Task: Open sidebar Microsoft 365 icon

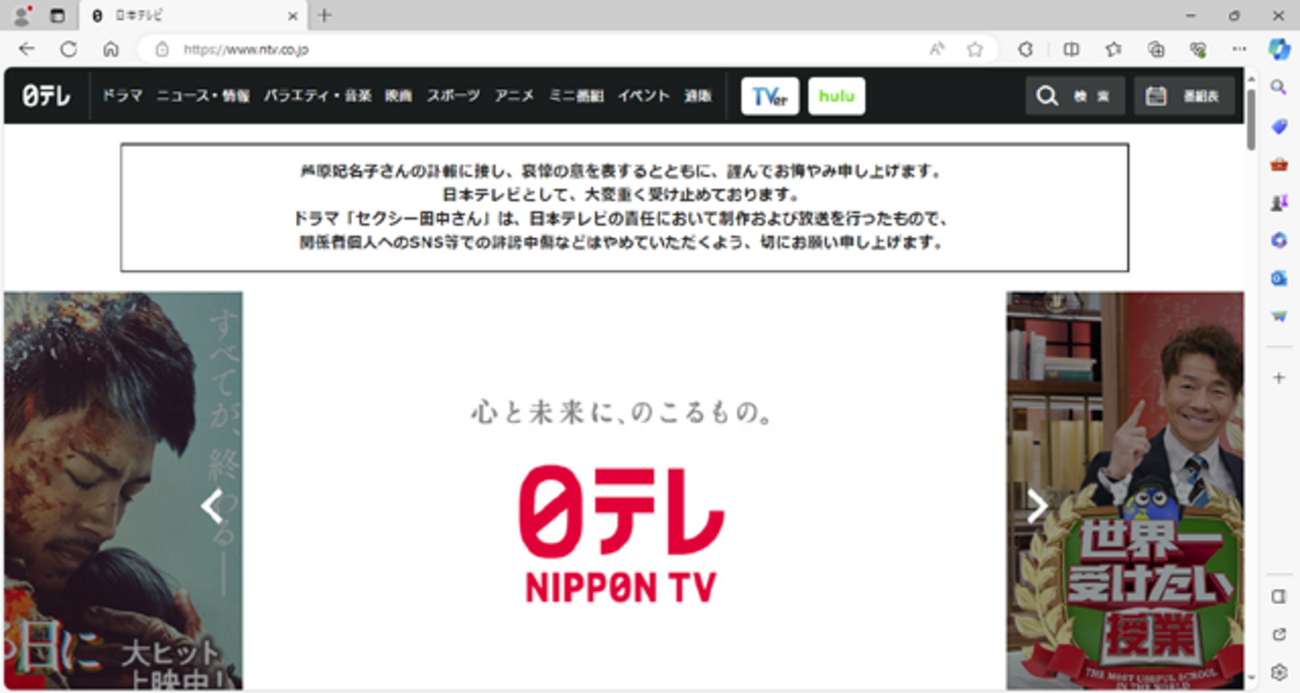Action: tap(1278, 240)
